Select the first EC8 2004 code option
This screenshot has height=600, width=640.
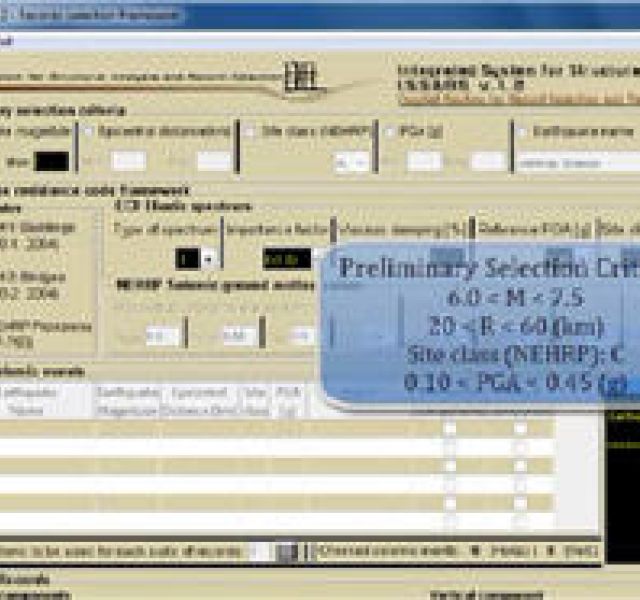pyautogui.click(x=37, y=236)
